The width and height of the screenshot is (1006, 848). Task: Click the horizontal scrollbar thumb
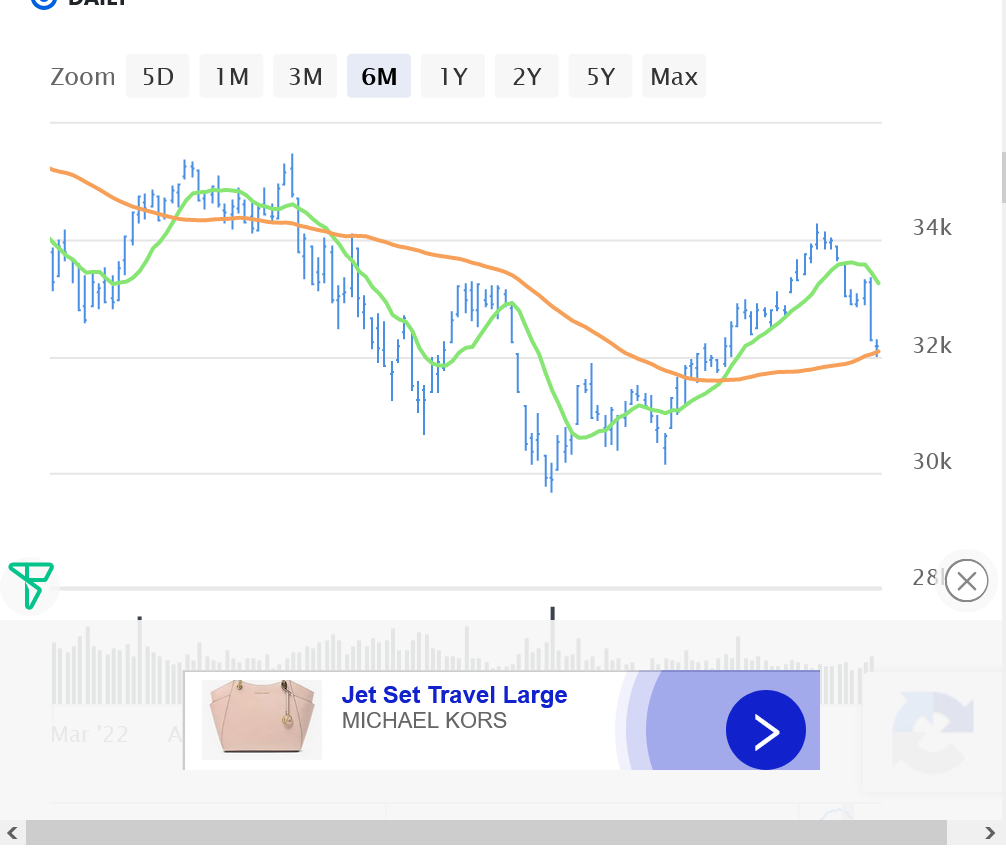tap(486, 833)
